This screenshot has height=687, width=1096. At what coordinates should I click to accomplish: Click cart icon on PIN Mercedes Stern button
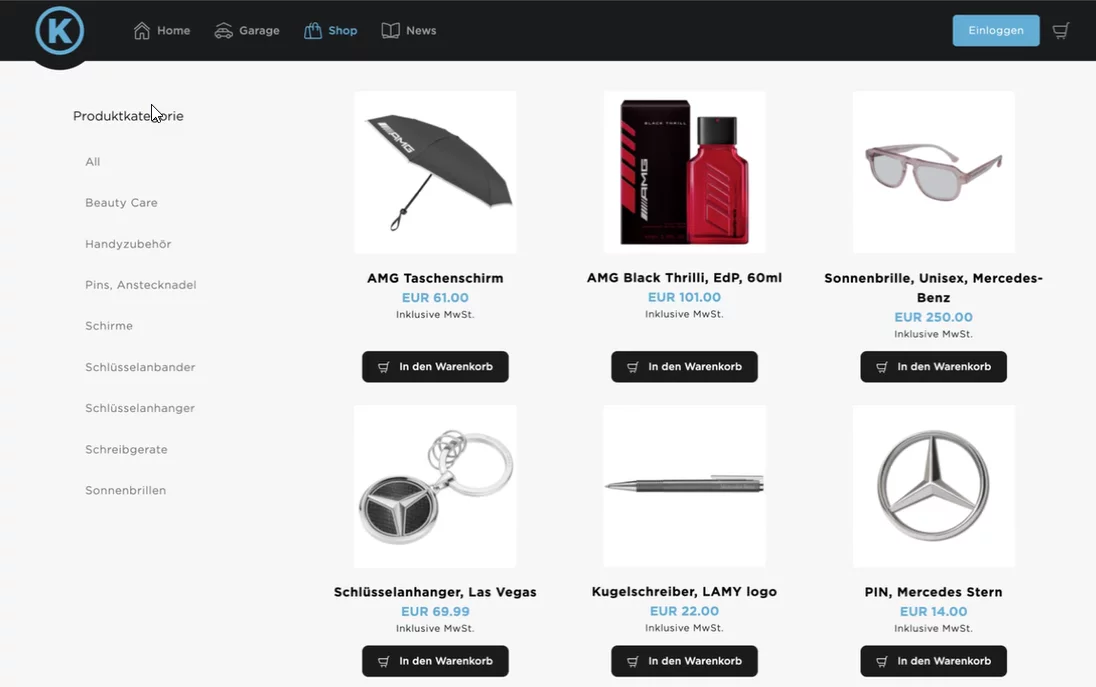882,661
